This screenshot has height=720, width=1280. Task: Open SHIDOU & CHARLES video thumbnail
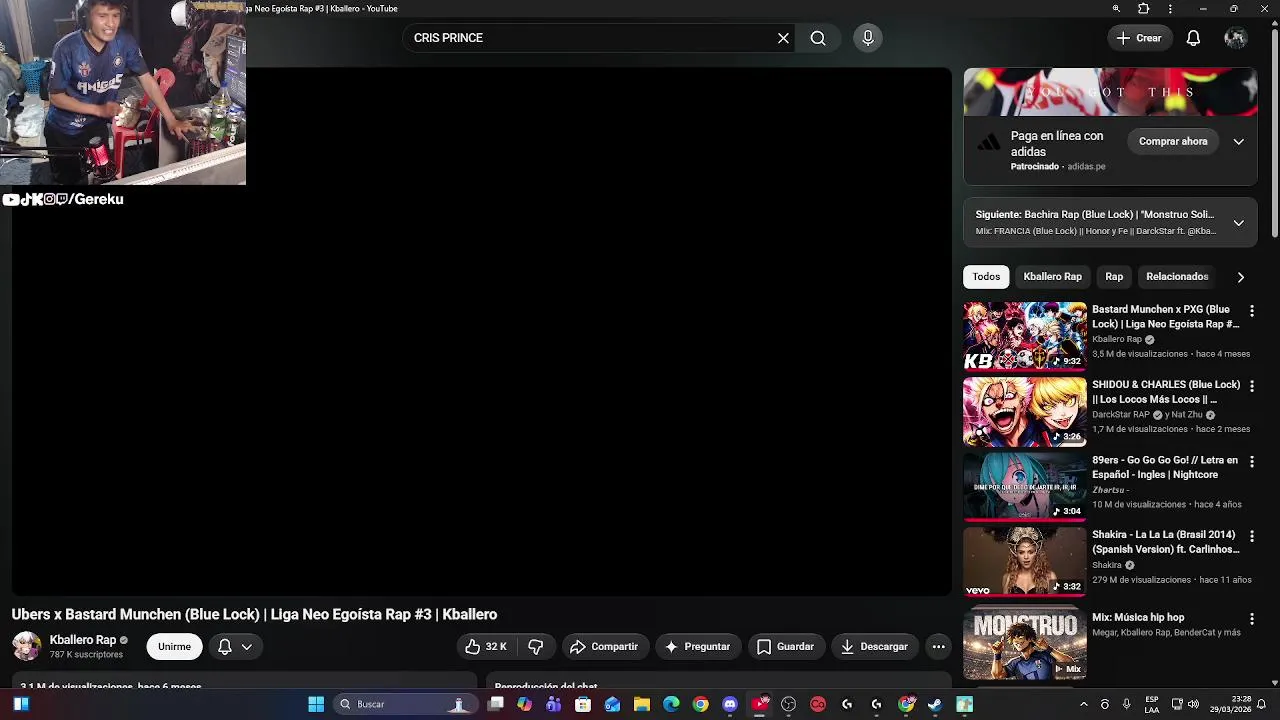1024,411
